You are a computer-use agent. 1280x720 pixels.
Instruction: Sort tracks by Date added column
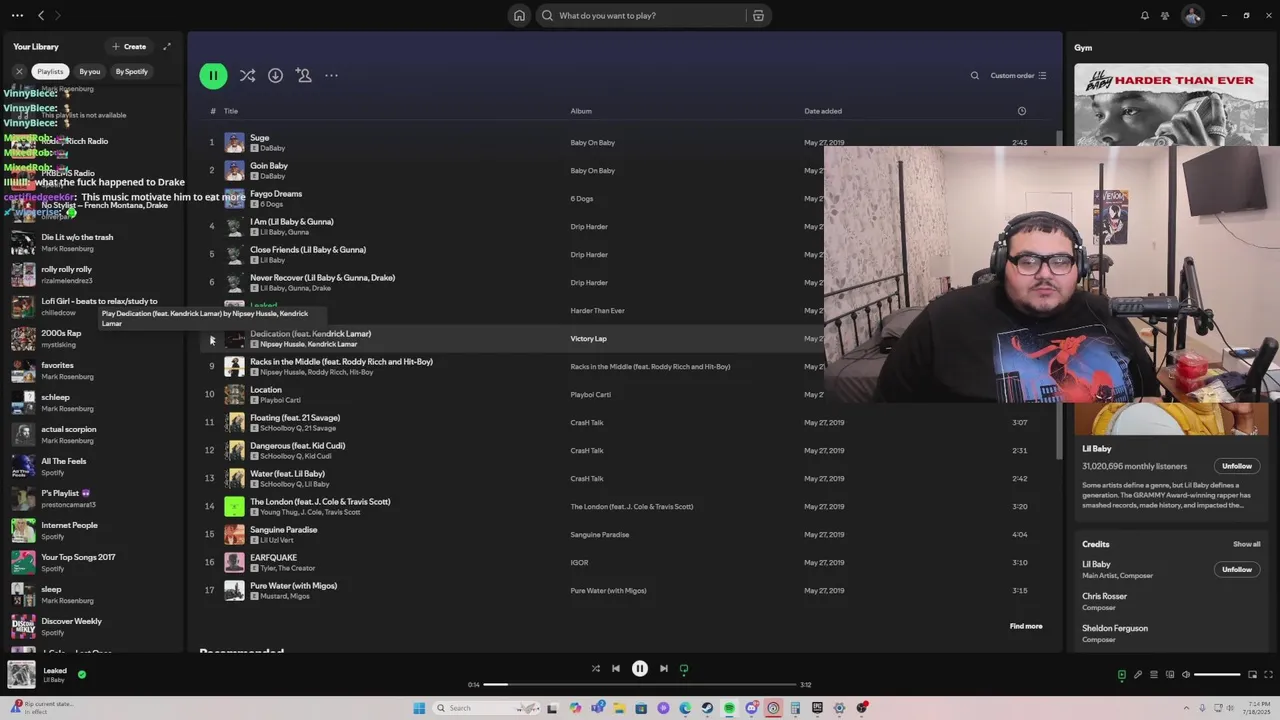tap(823, 111)
